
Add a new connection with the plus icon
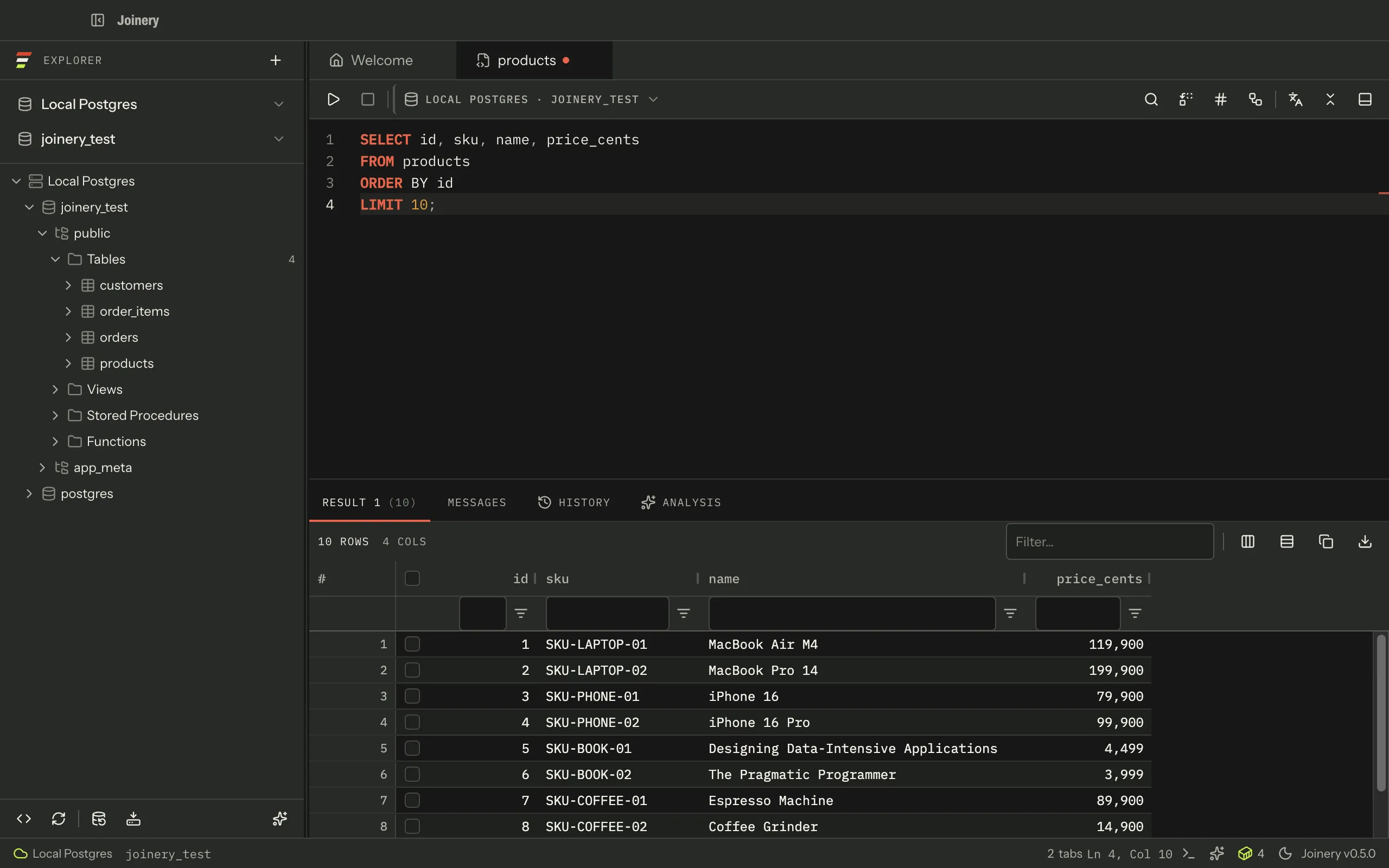[276, 60]
